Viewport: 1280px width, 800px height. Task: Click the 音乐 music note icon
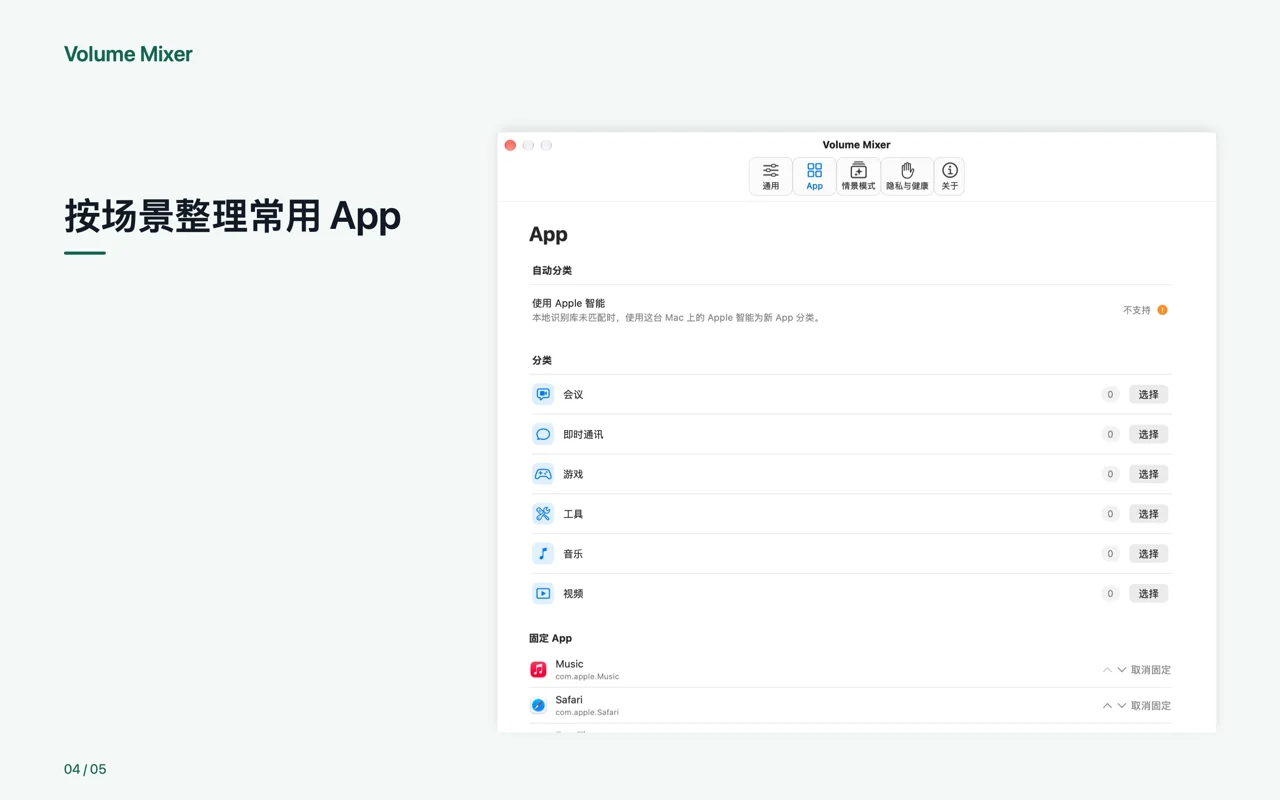coord(543,554)
